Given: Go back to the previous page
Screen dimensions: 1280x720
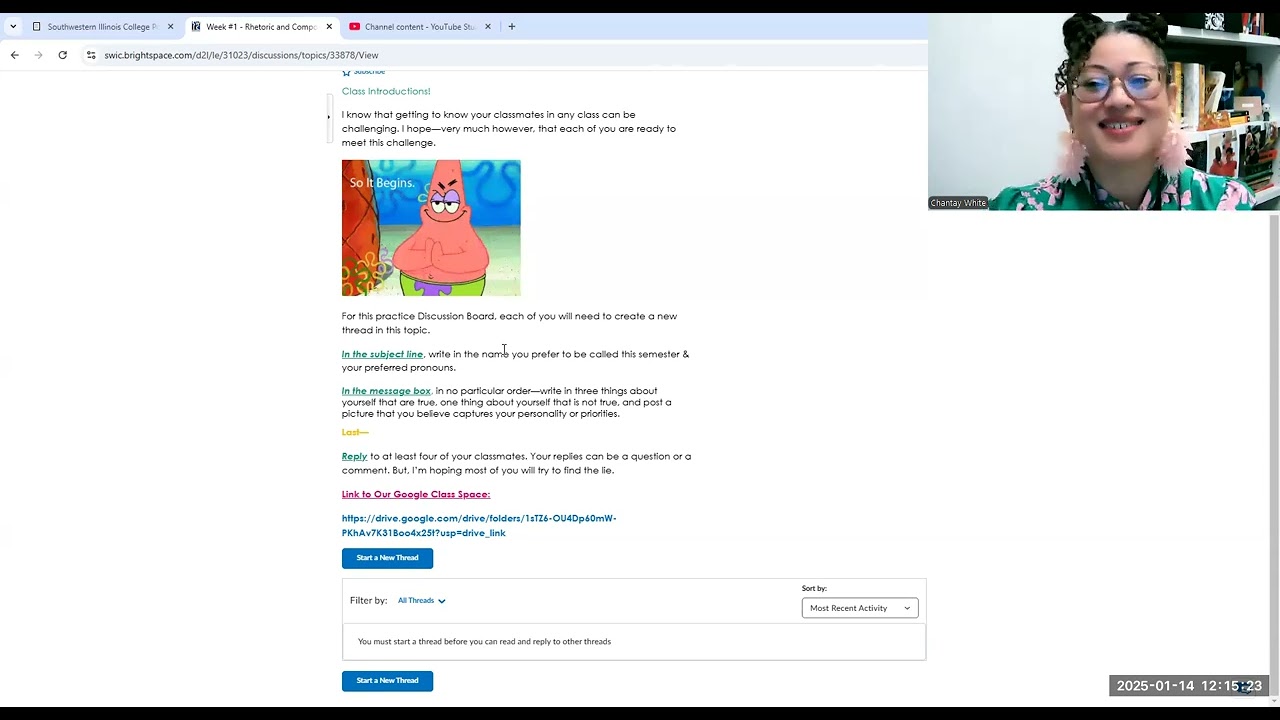Looking at the screenshot, I should [15, 55].
